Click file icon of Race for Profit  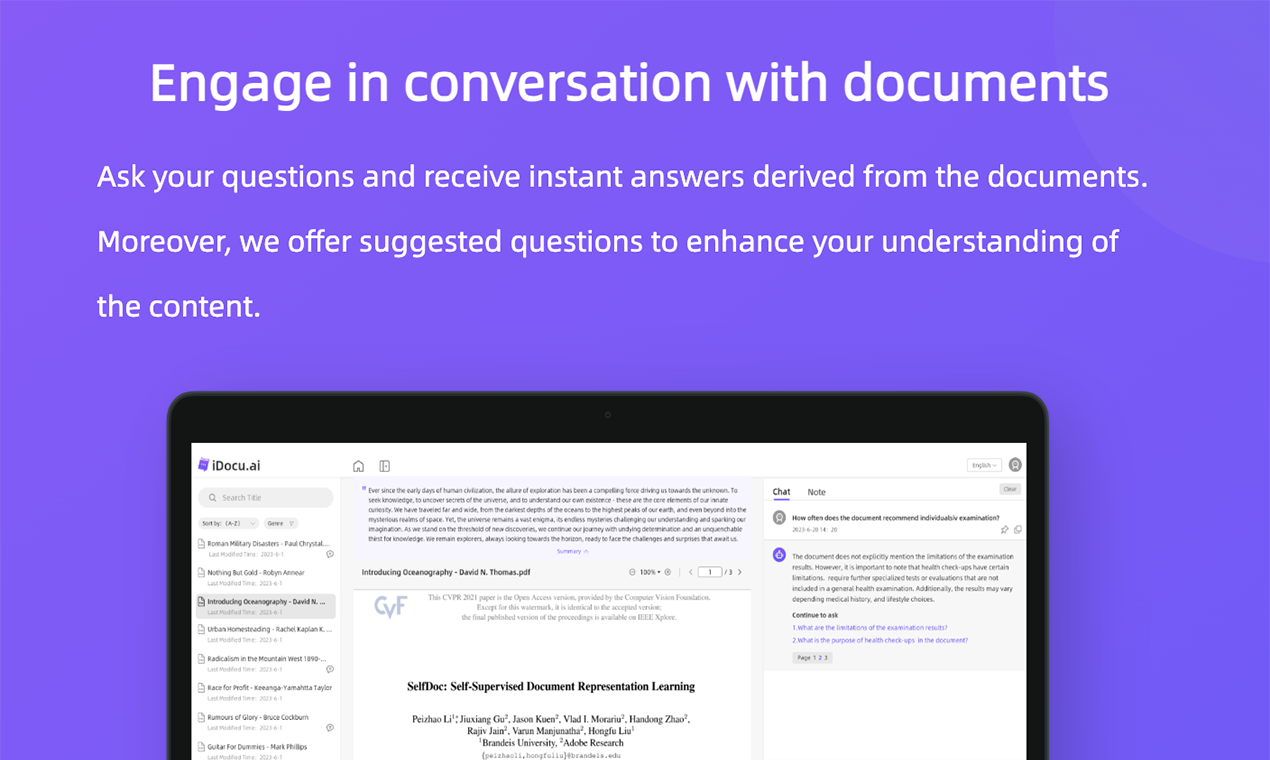tap(201, 688)
